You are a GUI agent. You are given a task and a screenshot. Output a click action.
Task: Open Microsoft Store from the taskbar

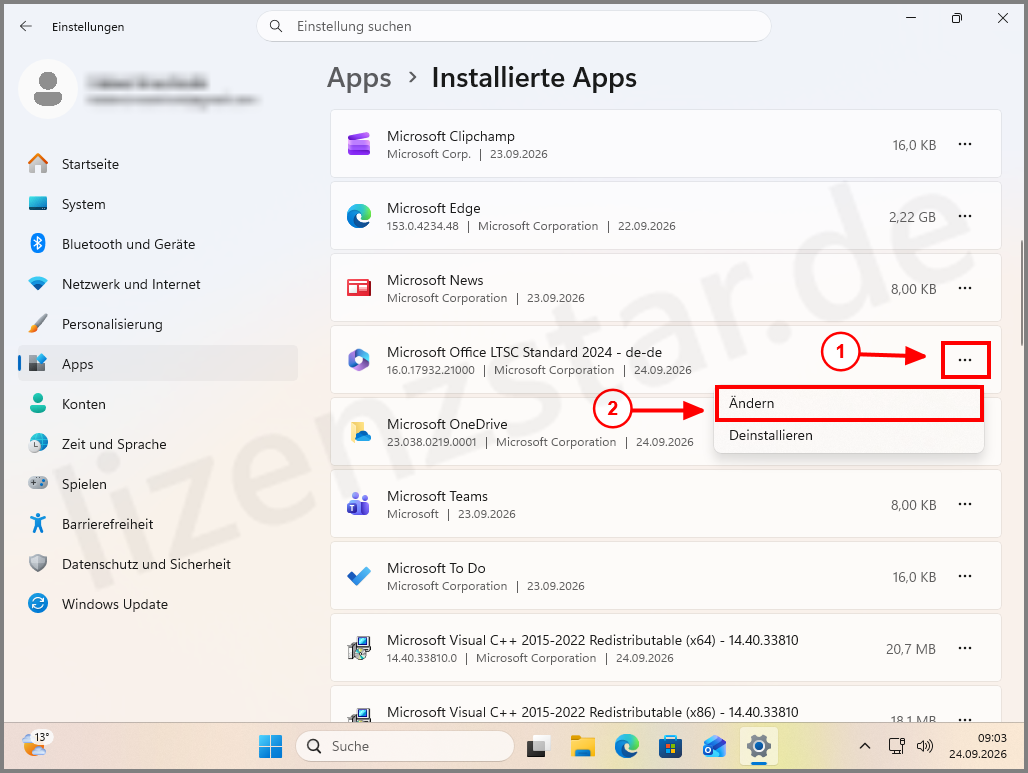pos(670,746)
